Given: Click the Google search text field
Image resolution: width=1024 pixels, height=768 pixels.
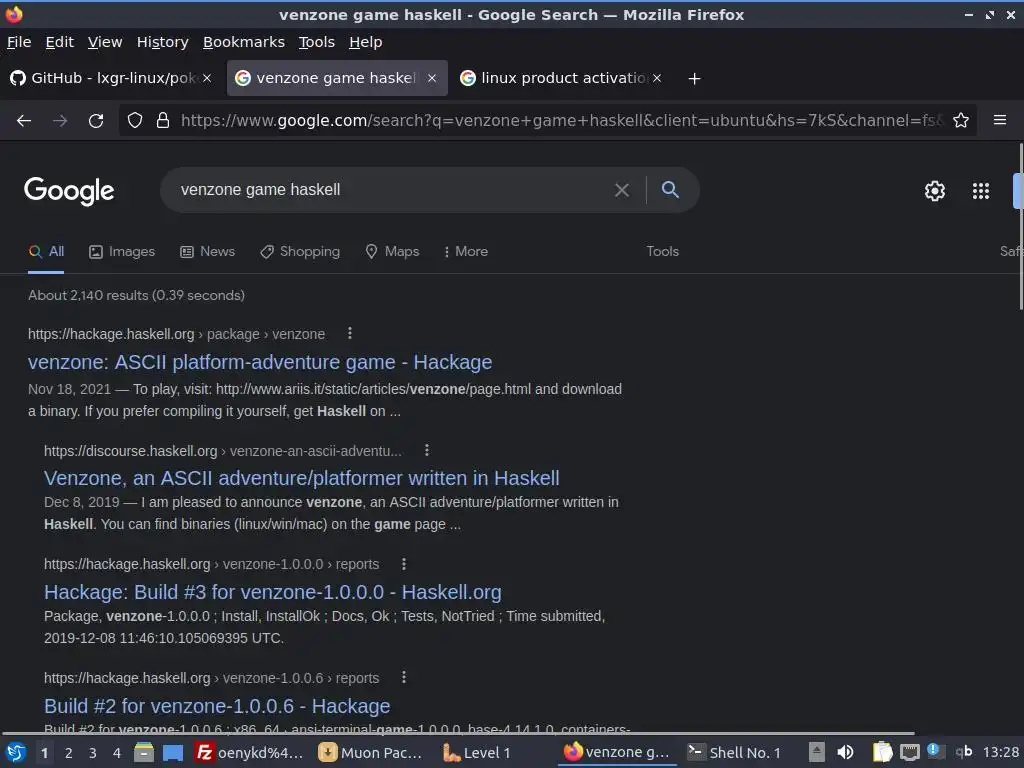Looking at the screenshot, I should click(392, 190).
